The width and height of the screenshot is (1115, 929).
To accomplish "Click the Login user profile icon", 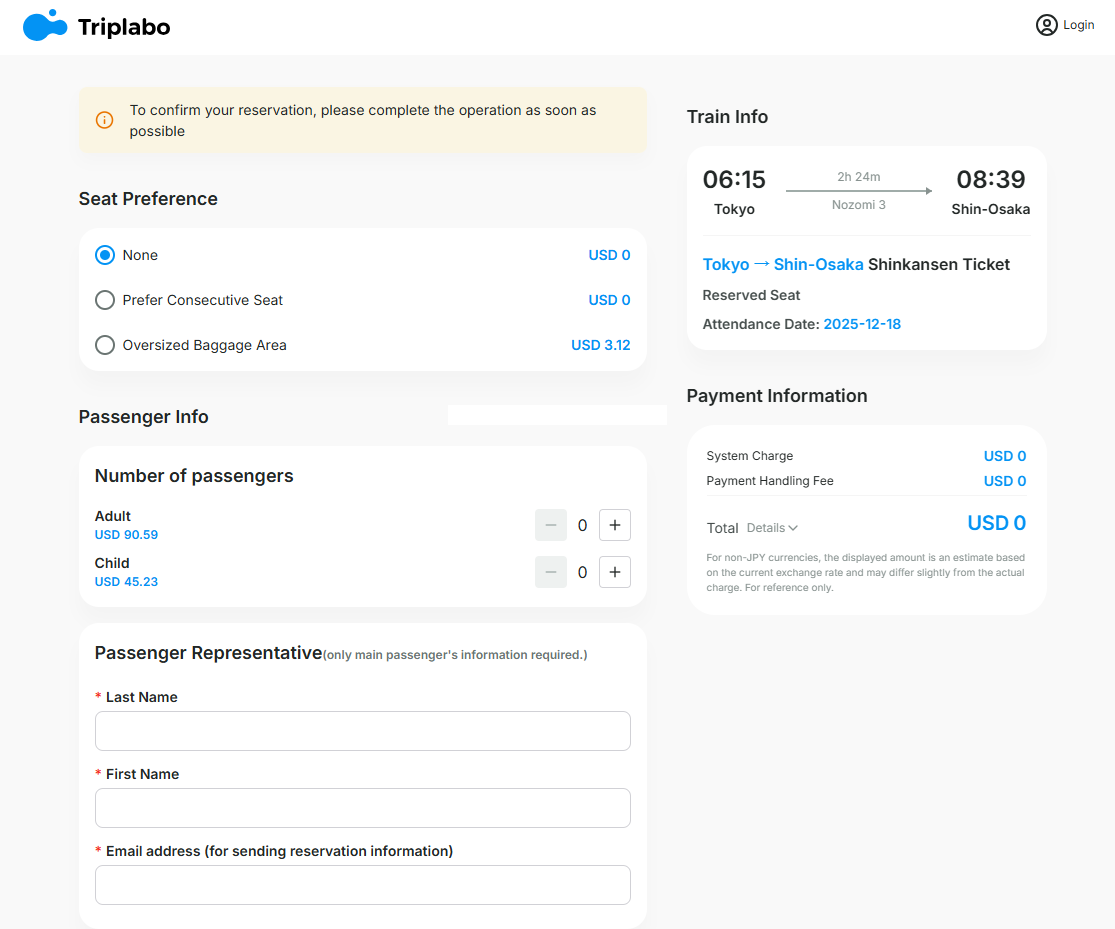I will click(x=1046, y=25).
